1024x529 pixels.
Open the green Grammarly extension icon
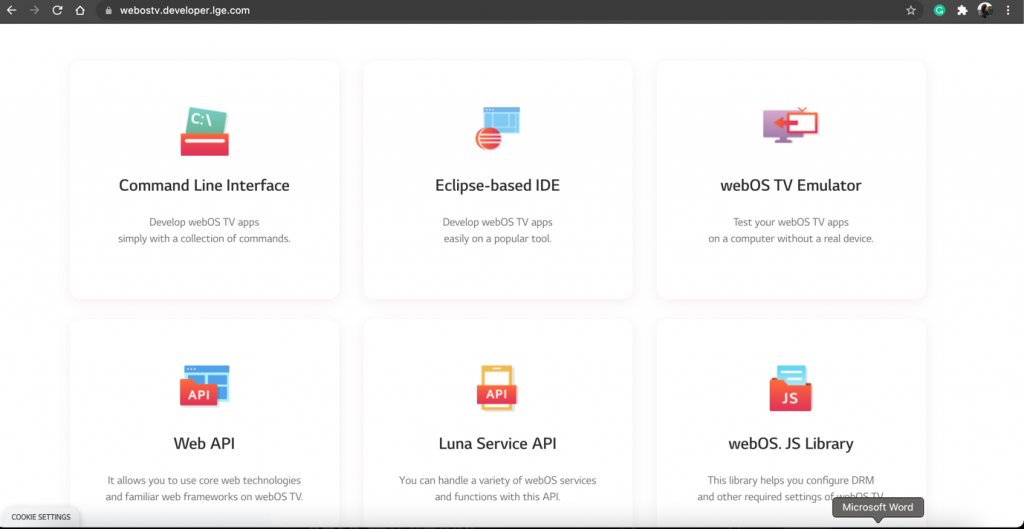[x=939, y=10]
